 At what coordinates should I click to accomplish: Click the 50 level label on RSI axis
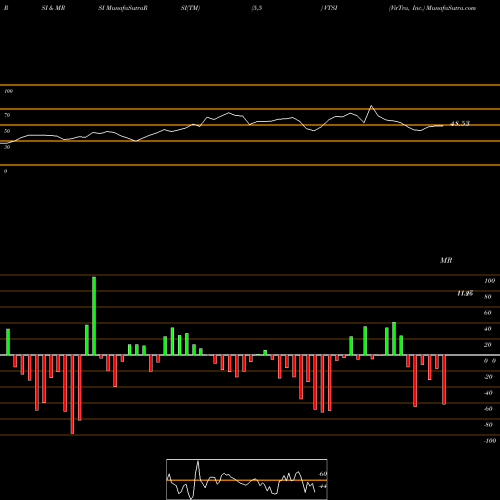pyautogui.click(x=7, y=131)
